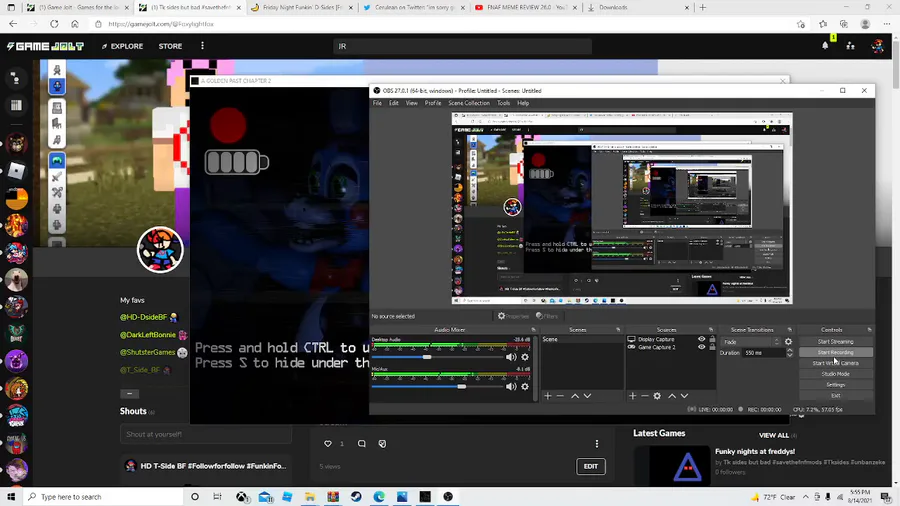Click Game Jolt search box

462,46
